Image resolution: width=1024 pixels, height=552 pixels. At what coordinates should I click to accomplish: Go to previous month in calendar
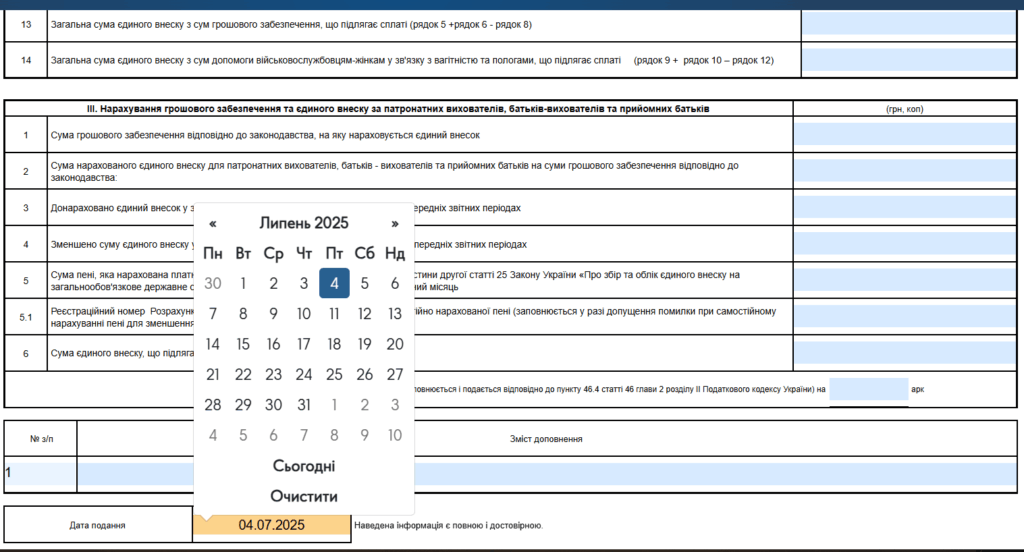tap(213, 223)
